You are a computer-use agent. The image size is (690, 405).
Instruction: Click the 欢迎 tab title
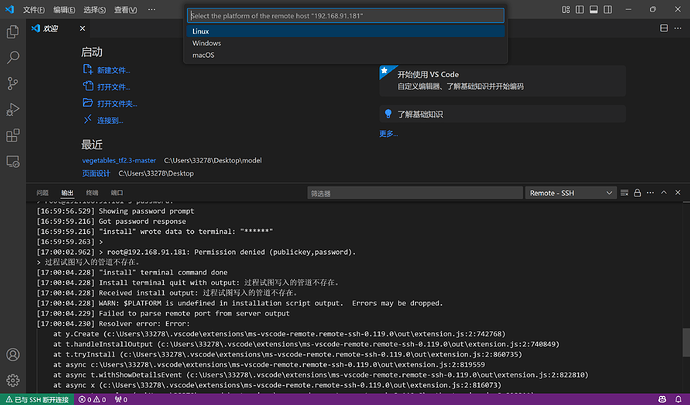click(50, 28)
